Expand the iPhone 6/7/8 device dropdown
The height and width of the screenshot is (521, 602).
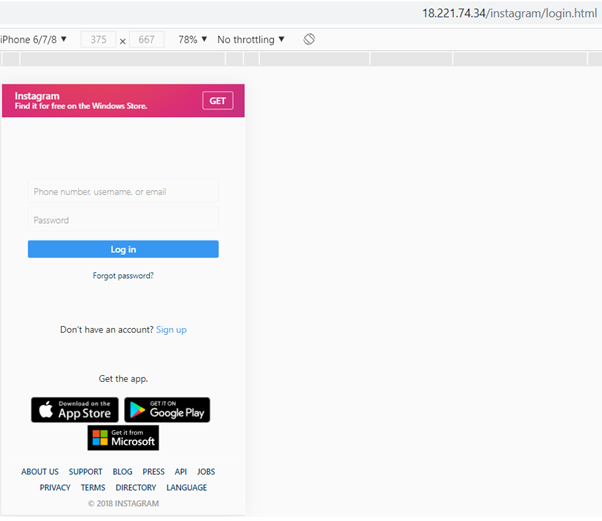[34, 40]
